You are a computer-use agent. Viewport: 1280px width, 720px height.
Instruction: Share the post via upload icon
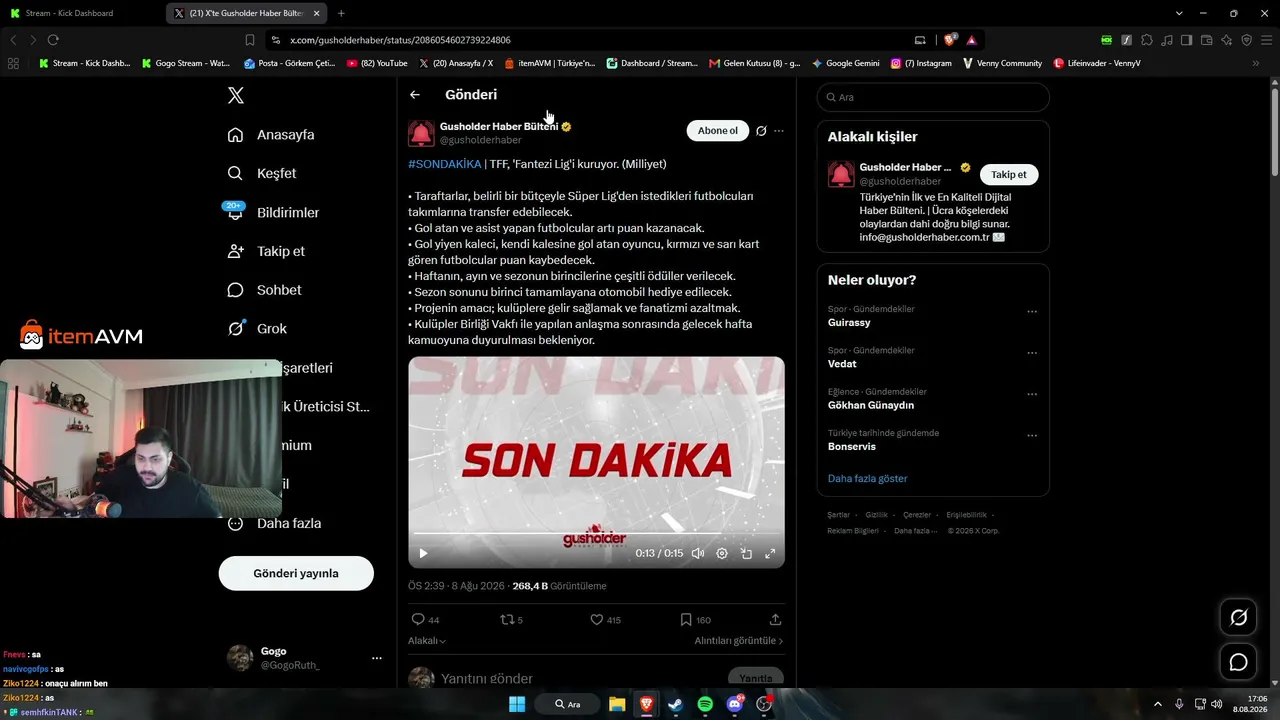pyautogui.click(x=775, y=620)
